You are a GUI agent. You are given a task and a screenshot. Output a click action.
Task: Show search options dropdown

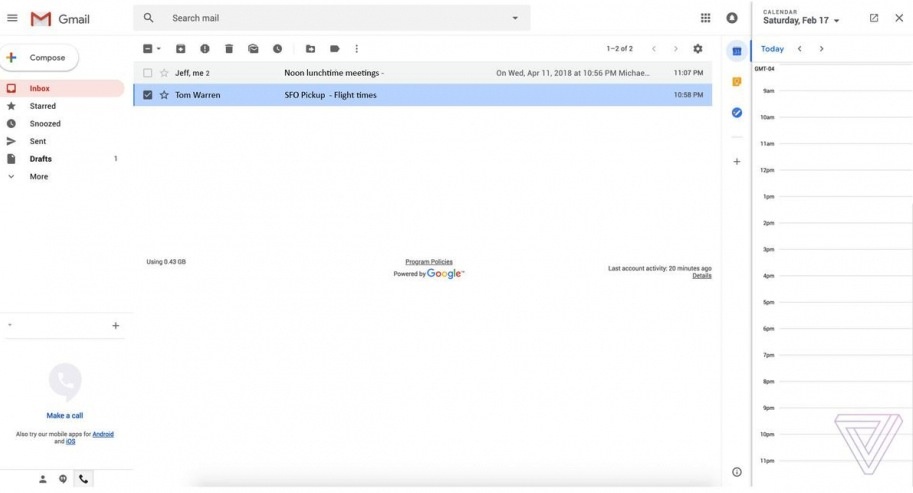[515, 18]
